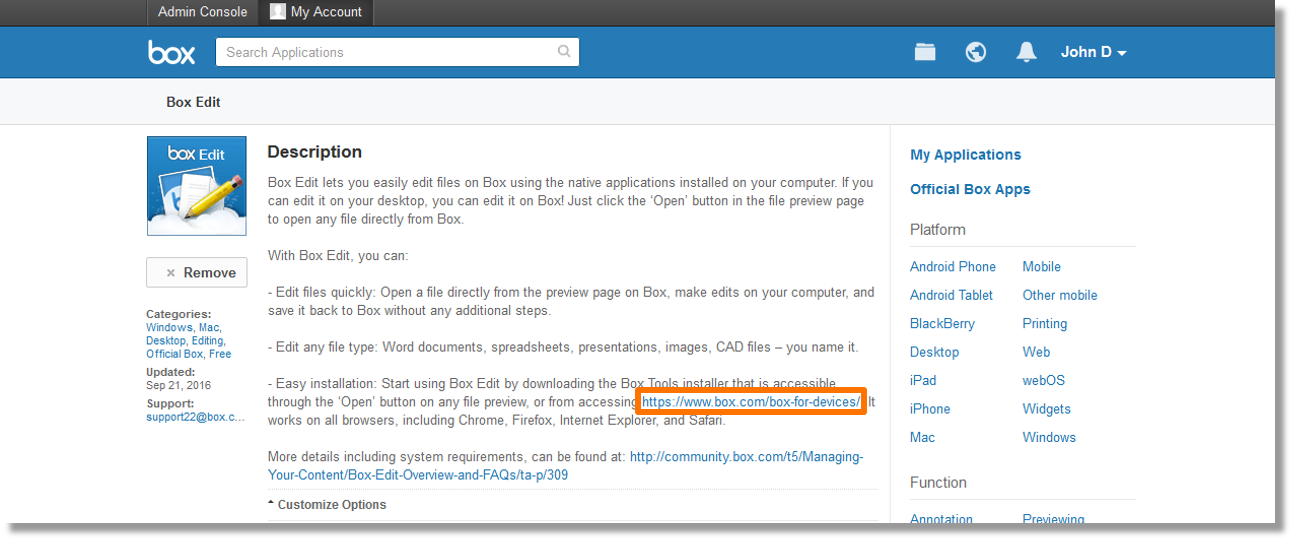Open the files folder icon in header
1293x541 pixels.
click(x=925, y=52)
